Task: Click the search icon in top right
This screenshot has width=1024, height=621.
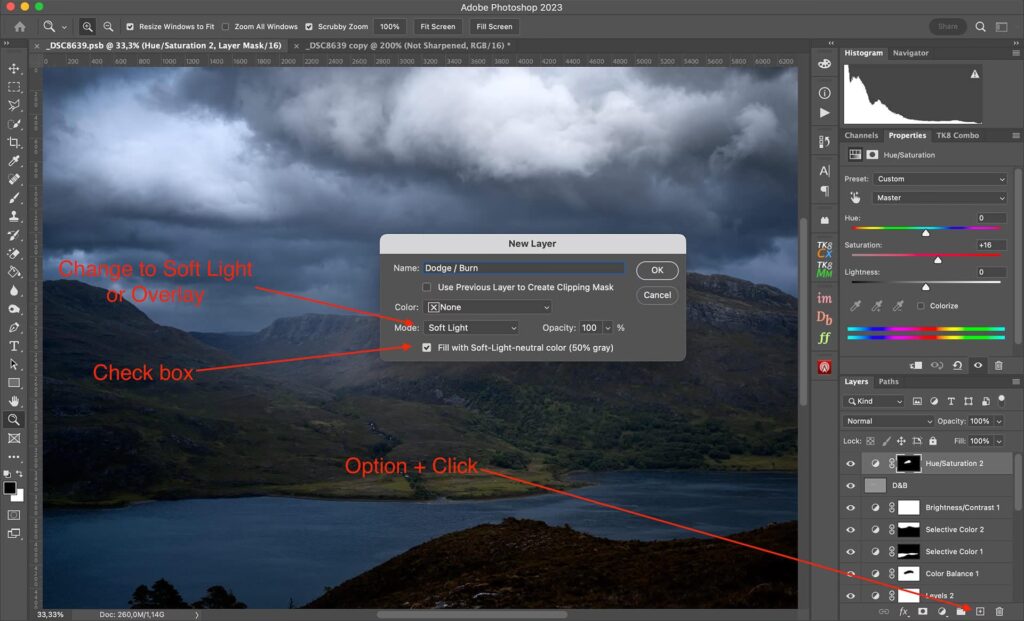Action: [x=980, y=26]
